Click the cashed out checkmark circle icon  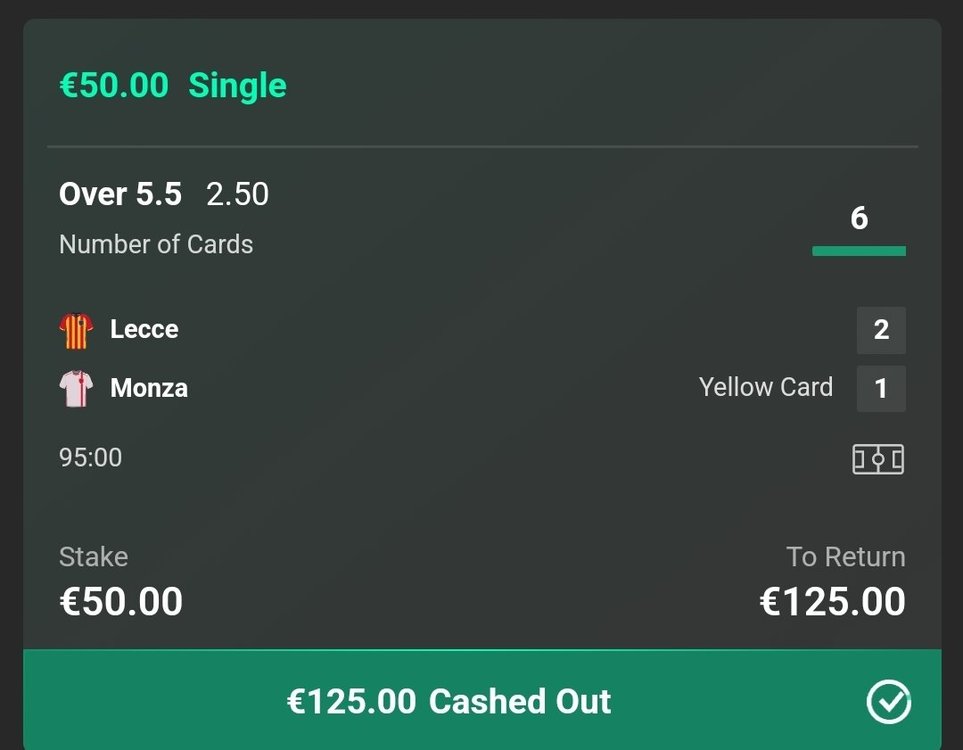coord(889,701)
